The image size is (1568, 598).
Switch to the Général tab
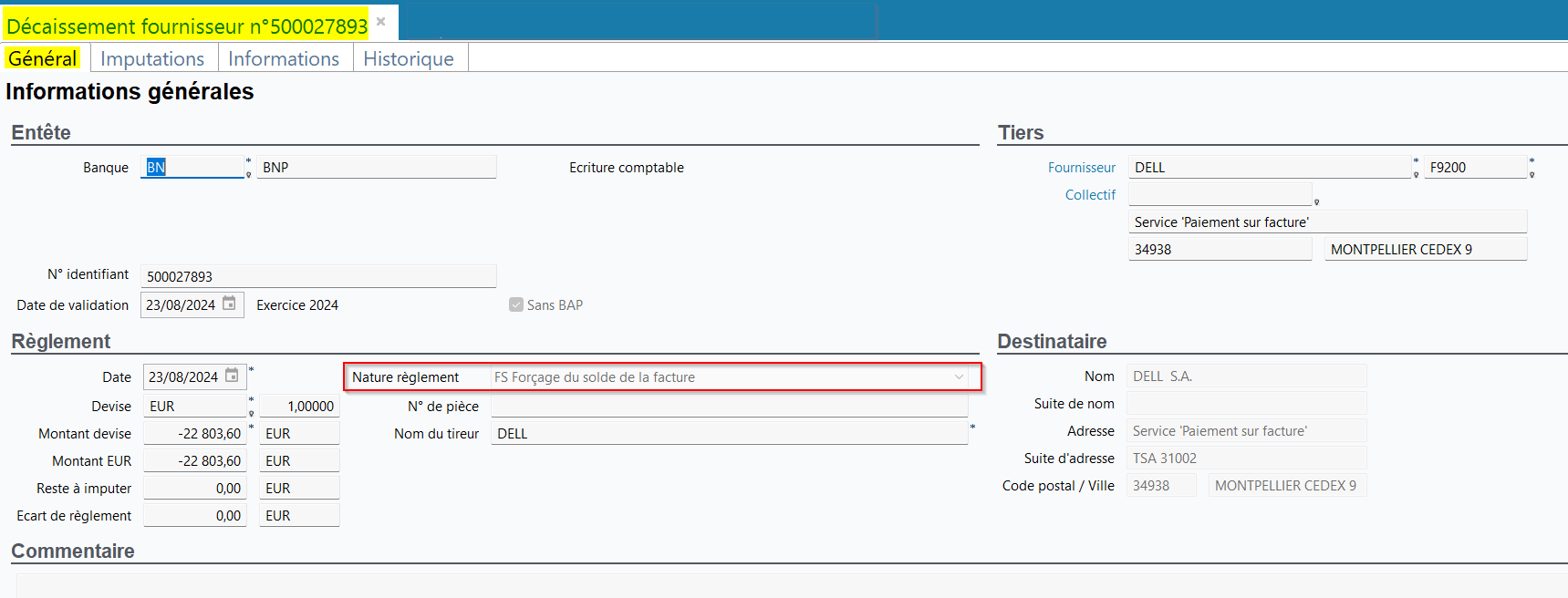click(42, 58)
